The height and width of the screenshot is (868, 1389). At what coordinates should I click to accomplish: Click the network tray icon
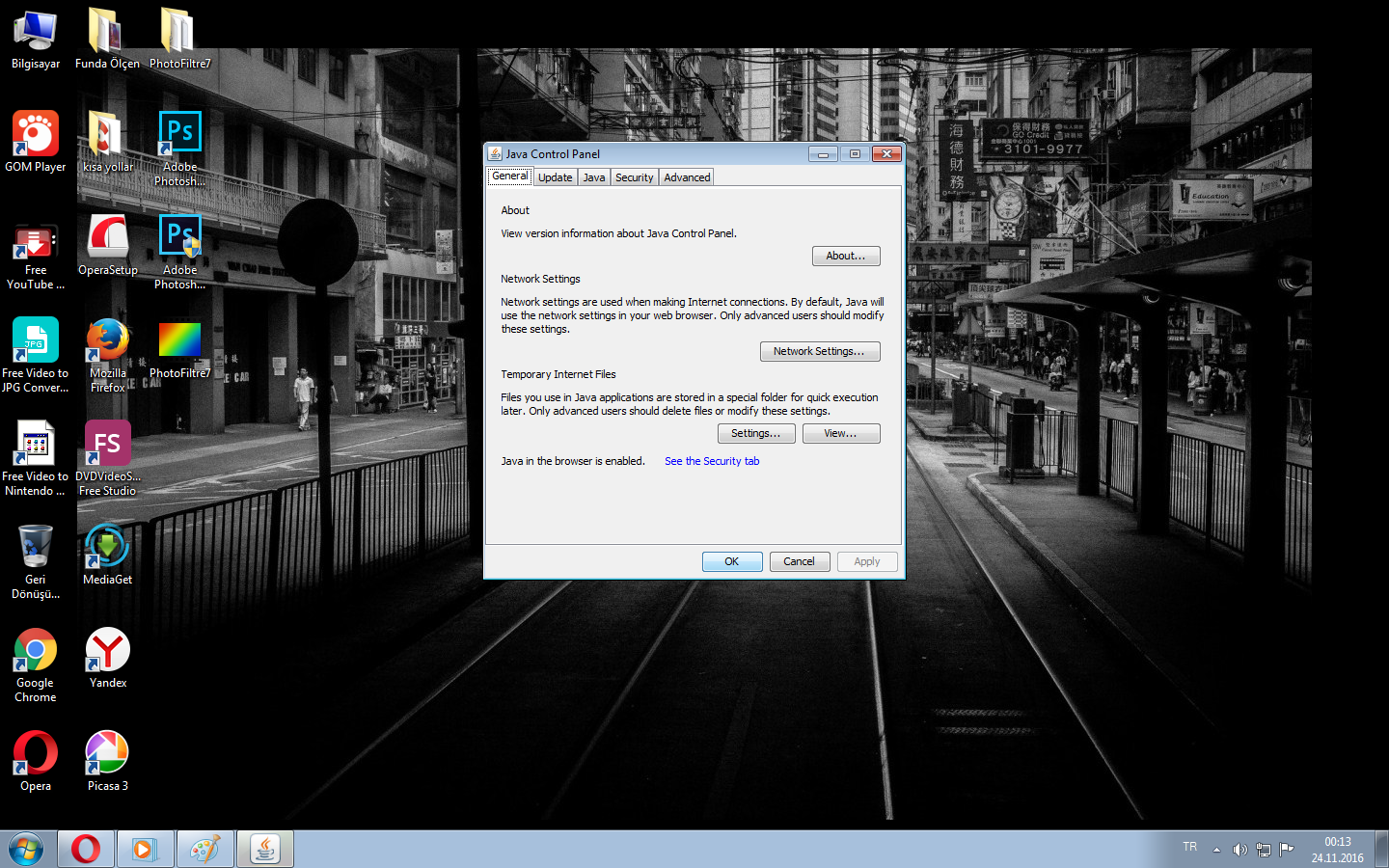pos(1264,850)
